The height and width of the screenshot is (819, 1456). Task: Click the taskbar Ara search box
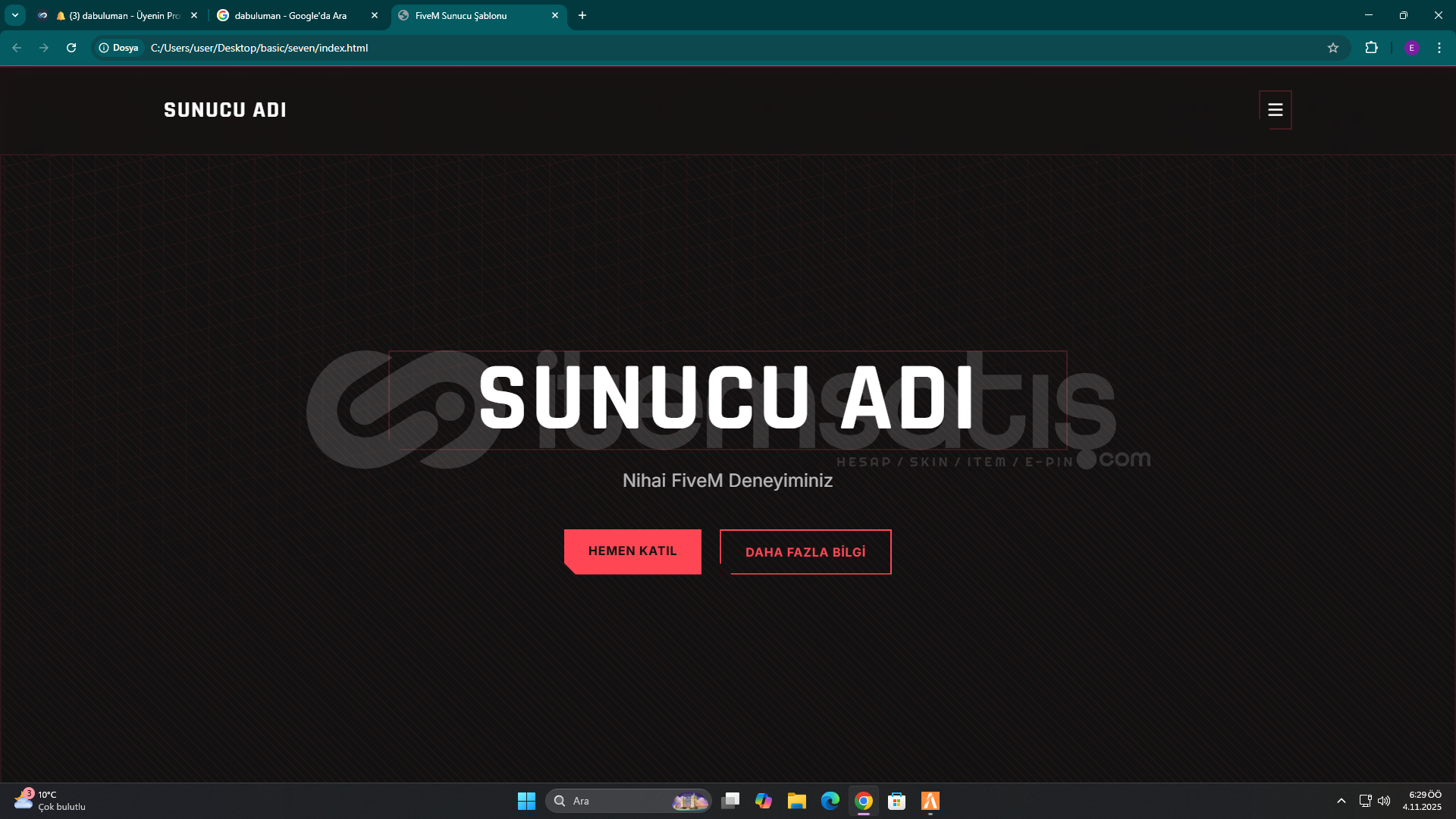click(x=614, y=801)
